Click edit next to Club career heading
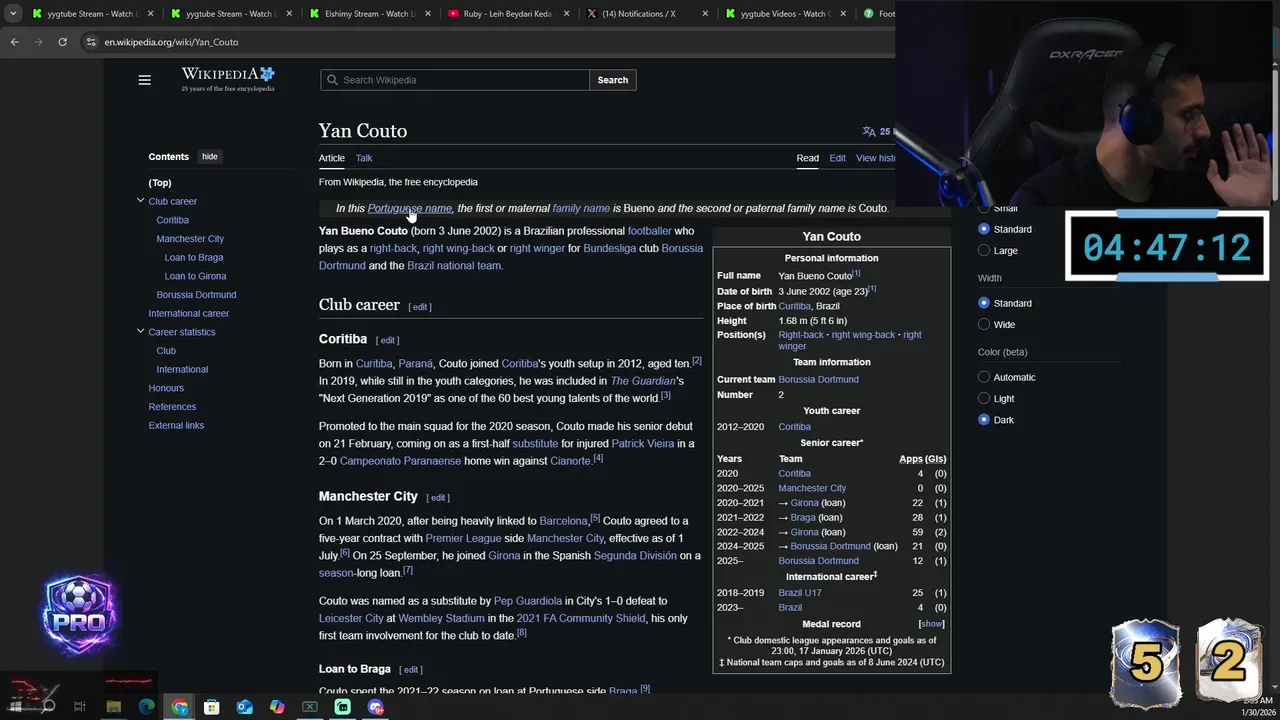The height and width of the screenshot is (720, 1280). 420,307
